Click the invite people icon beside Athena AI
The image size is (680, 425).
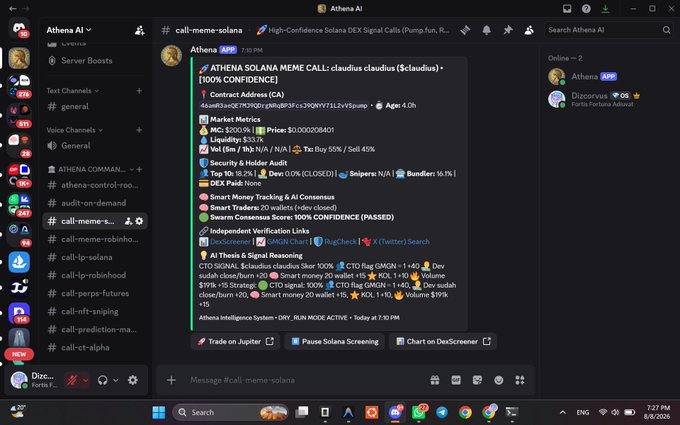tap(139, 30)
